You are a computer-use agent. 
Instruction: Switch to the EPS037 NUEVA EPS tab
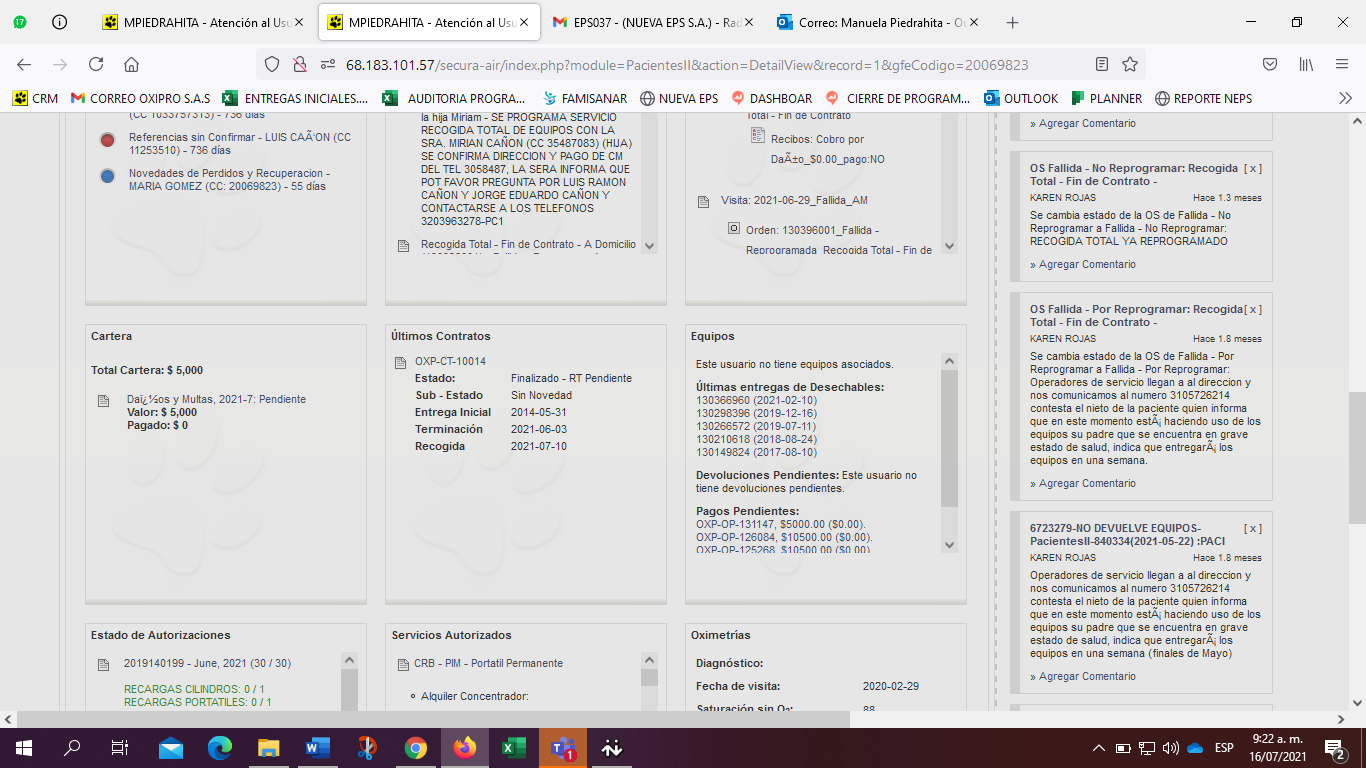pyautogui.click(x=655, y=22)
